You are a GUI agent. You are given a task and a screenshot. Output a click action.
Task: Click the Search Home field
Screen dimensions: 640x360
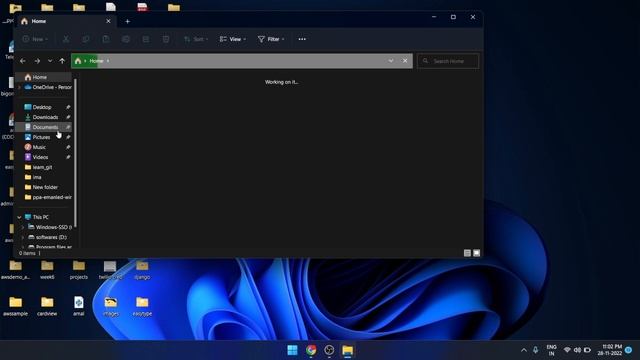point(448,61)
